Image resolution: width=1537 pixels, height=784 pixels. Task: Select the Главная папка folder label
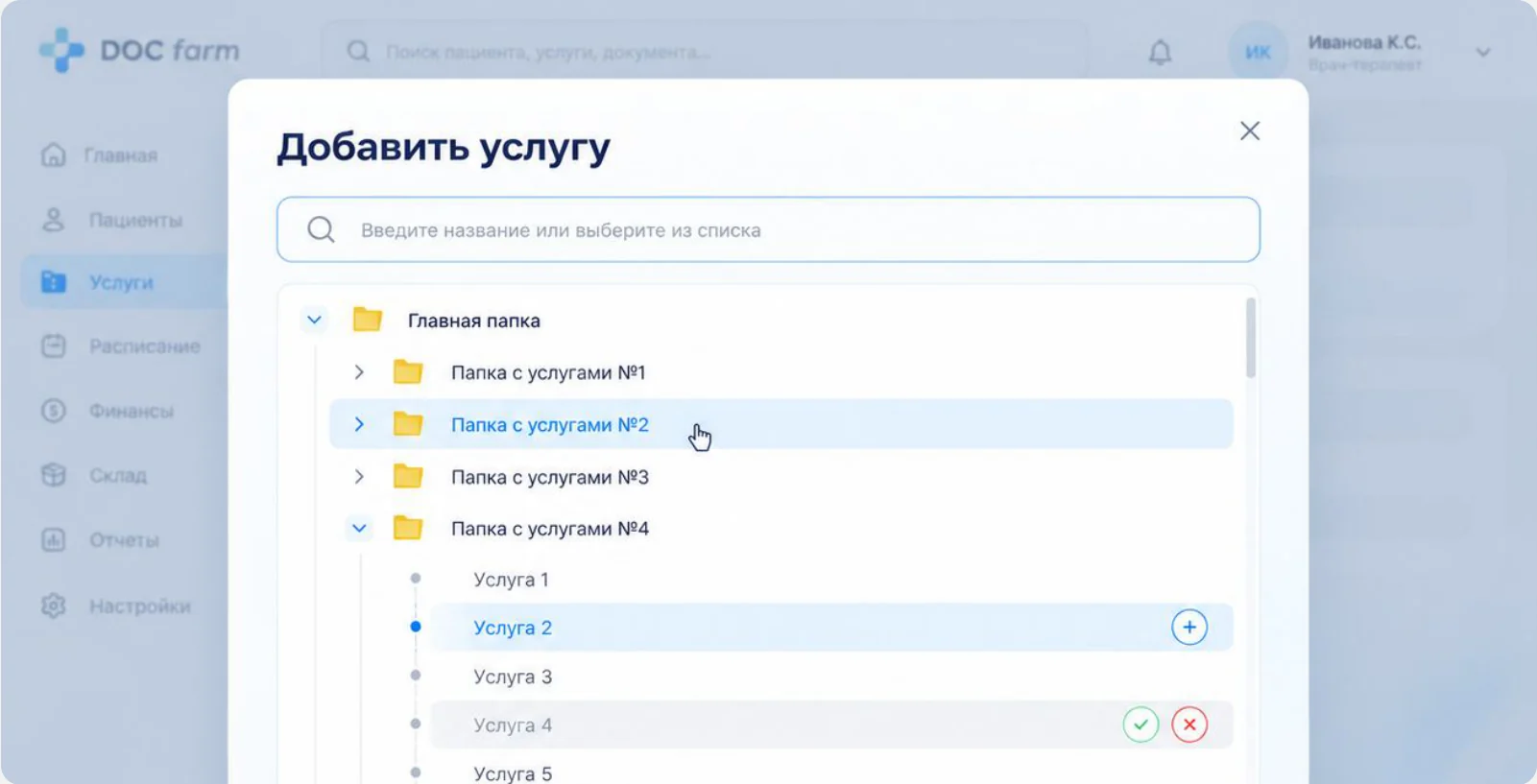474,321
